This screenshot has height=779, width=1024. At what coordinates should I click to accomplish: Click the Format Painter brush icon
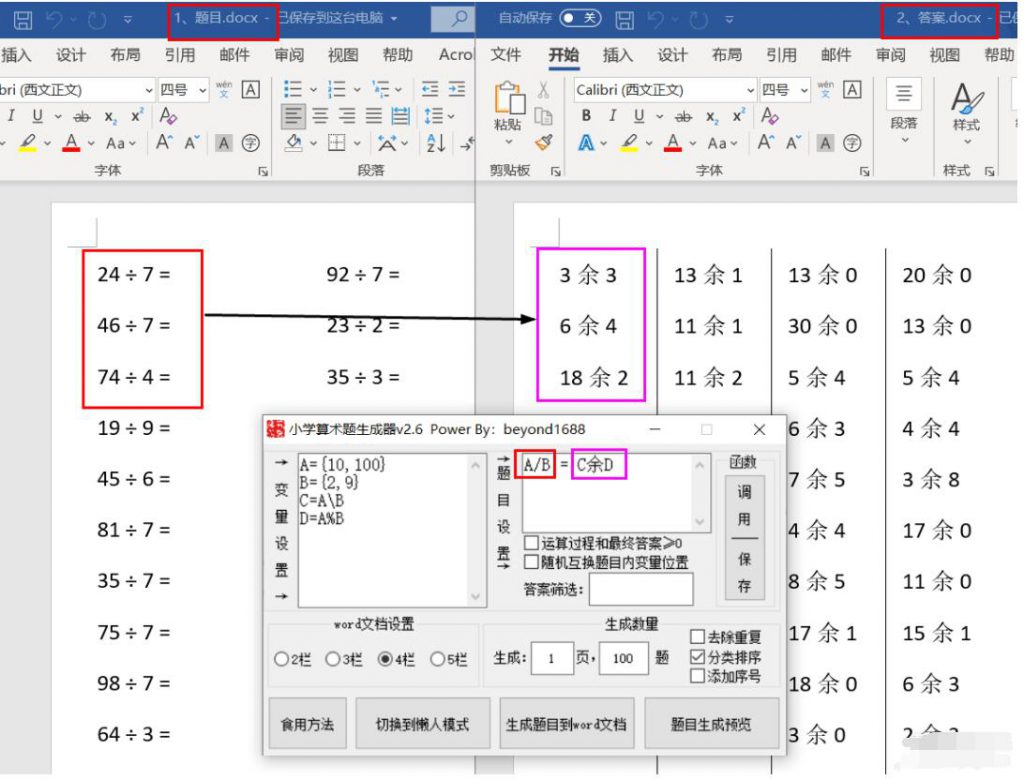[544, 143]
